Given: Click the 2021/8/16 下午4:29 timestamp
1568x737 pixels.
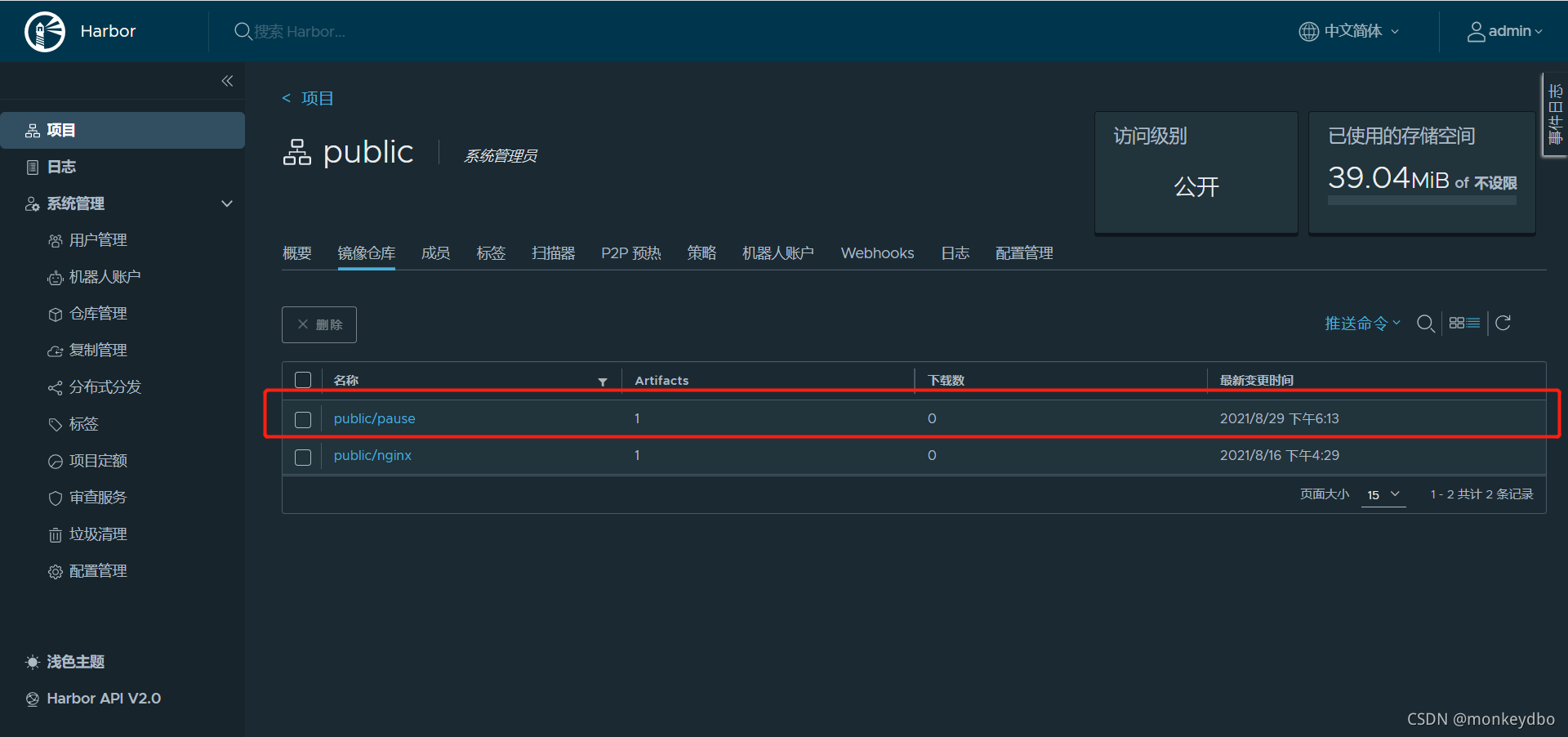Looking at the screenshot, I should click(1280, 455).
